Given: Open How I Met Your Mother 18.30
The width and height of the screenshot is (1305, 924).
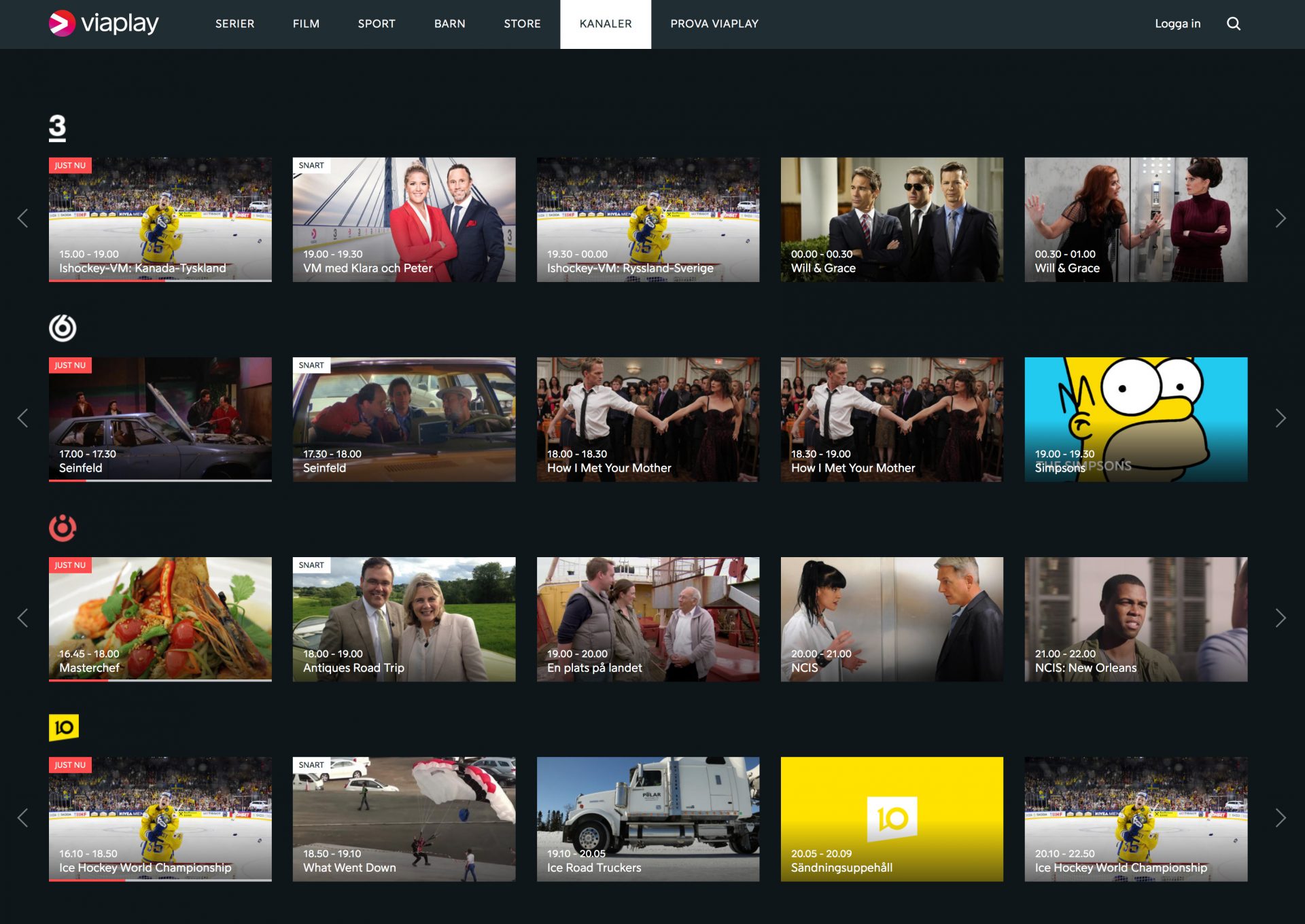Looking at the screenshot, I should point(892,419).
